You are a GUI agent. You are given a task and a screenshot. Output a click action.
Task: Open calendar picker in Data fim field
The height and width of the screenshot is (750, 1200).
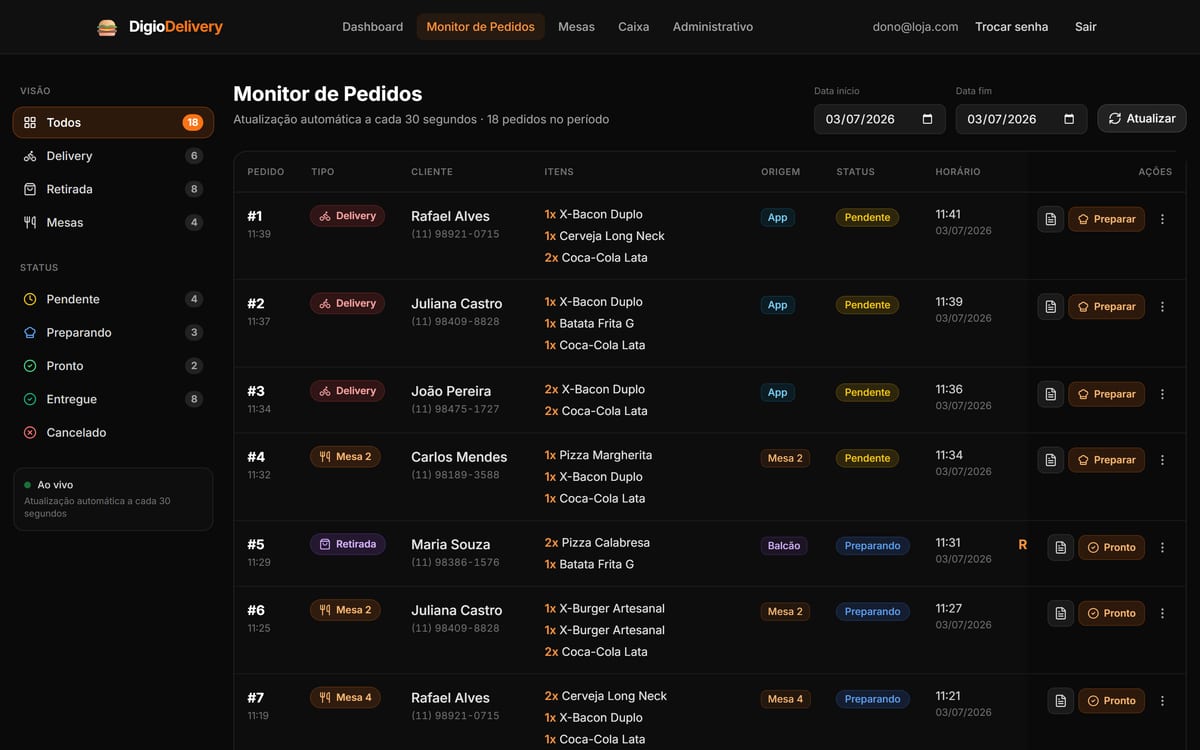point(1069,119)
